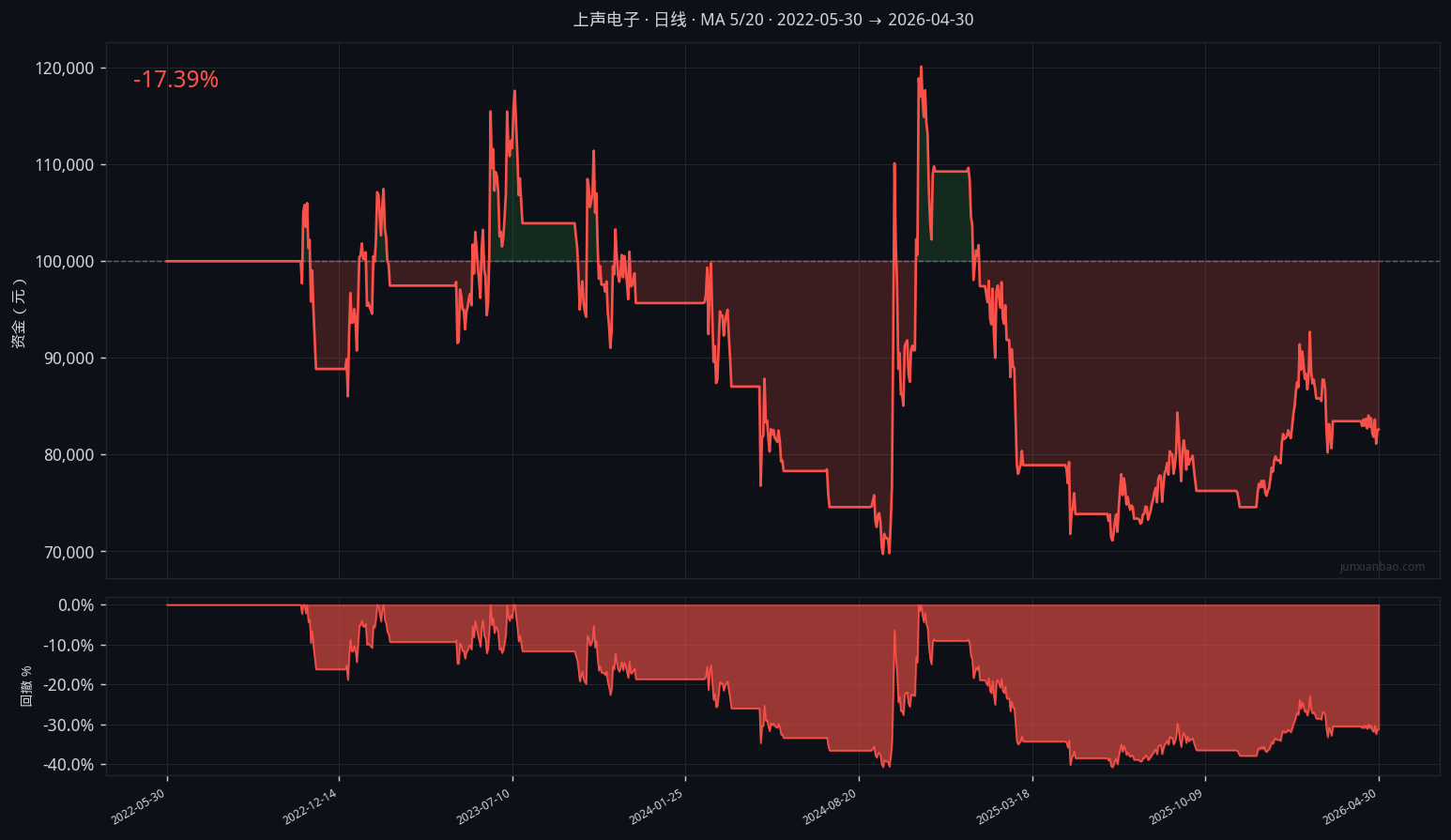Click the 0.0% drawdown axis label

(x=76, y=605)
